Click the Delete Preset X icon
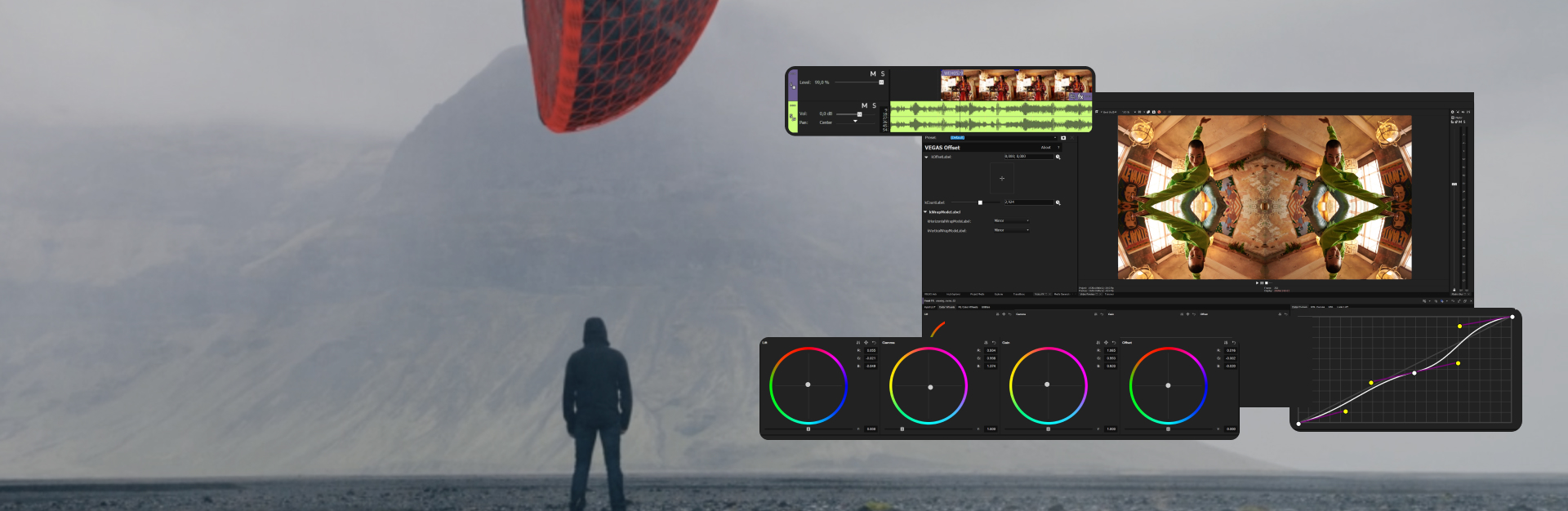This screenshot has width=1568, height=511. pyautogui.click(x=1072, y=137)
